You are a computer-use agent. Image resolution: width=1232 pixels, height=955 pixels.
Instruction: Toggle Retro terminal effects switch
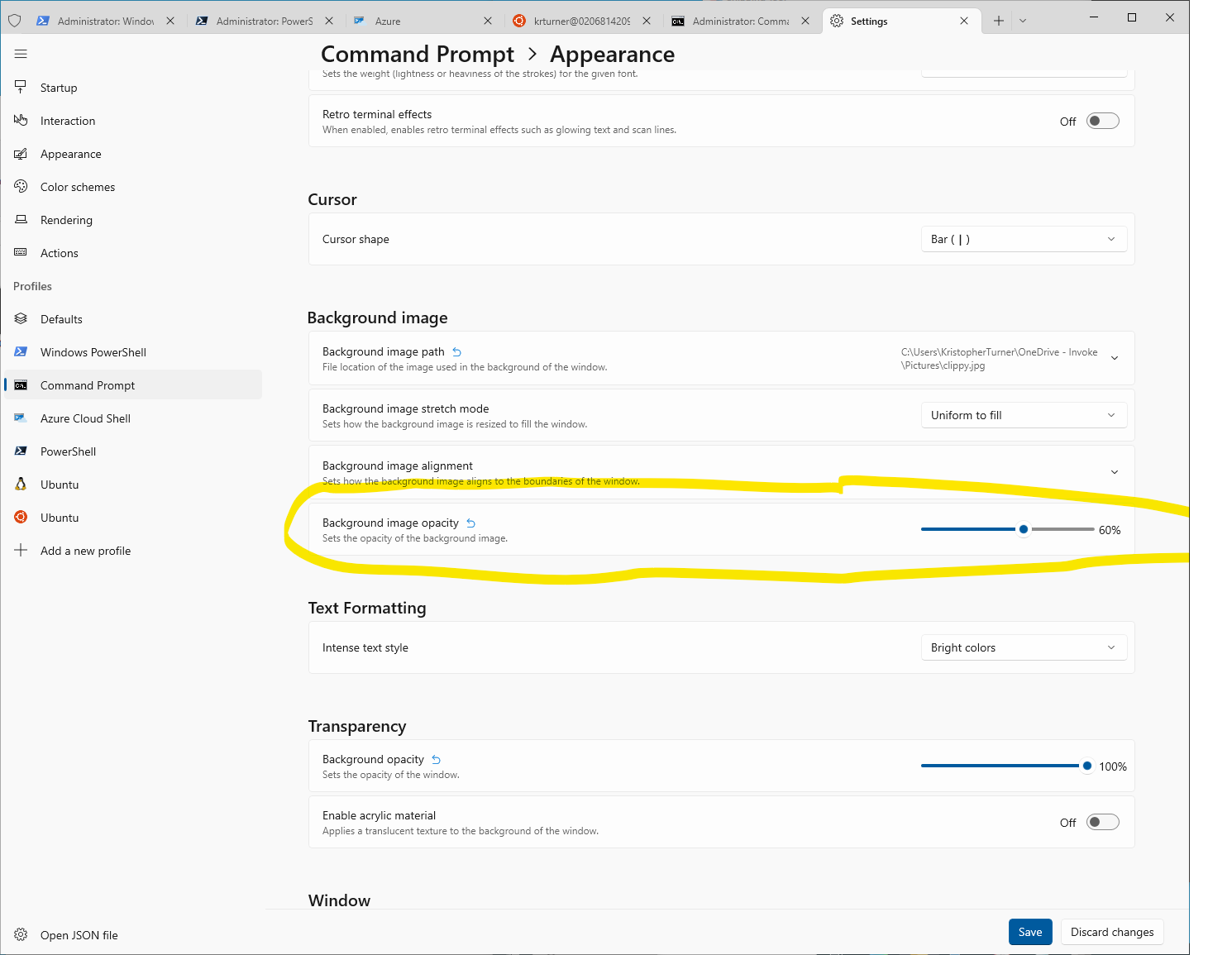click(1102, 122)
